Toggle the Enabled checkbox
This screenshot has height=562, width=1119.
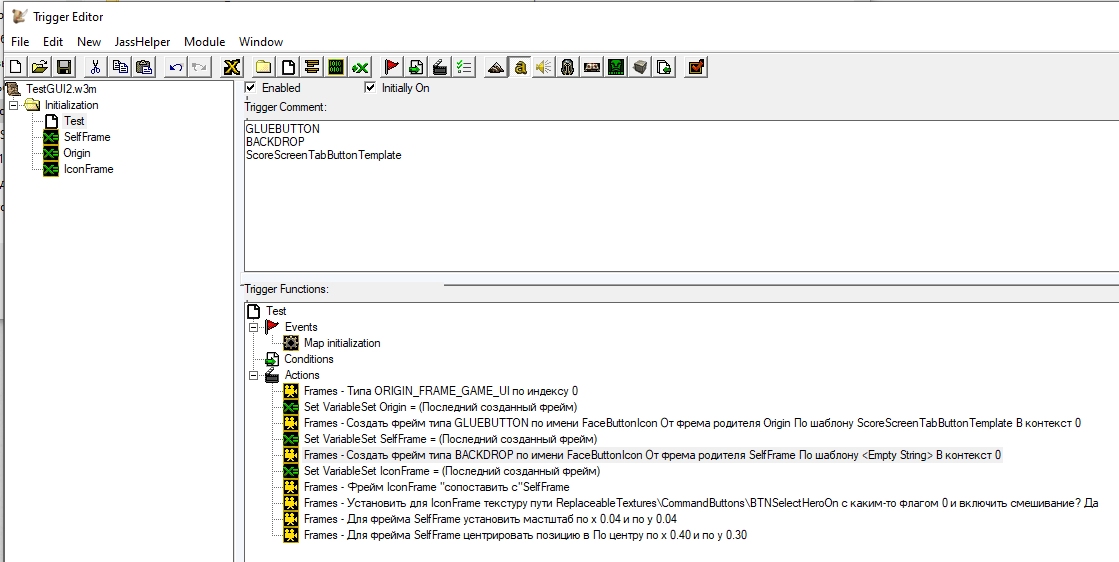pos(250,88)
